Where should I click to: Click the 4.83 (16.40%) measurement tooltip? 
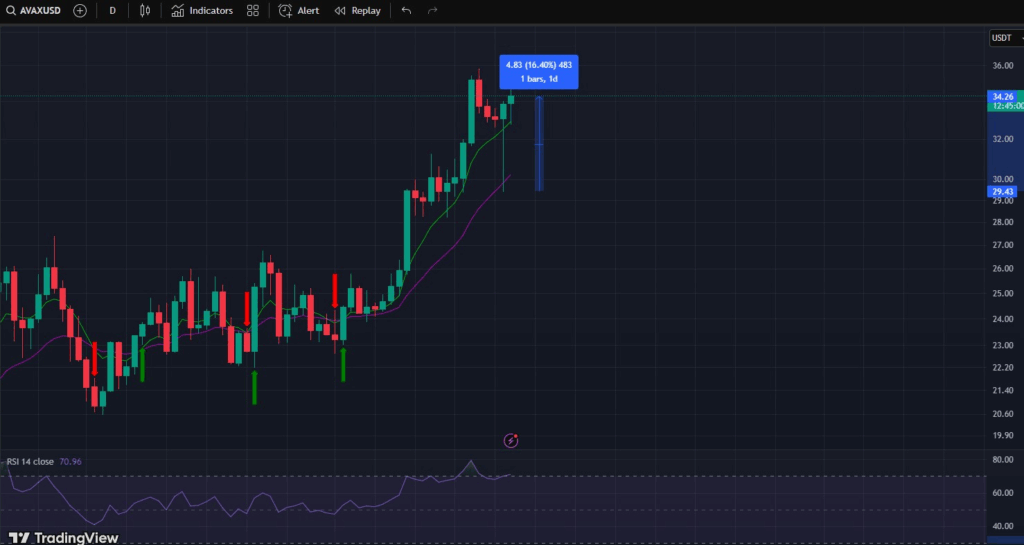pyautogui.click(x=539, y=71)
